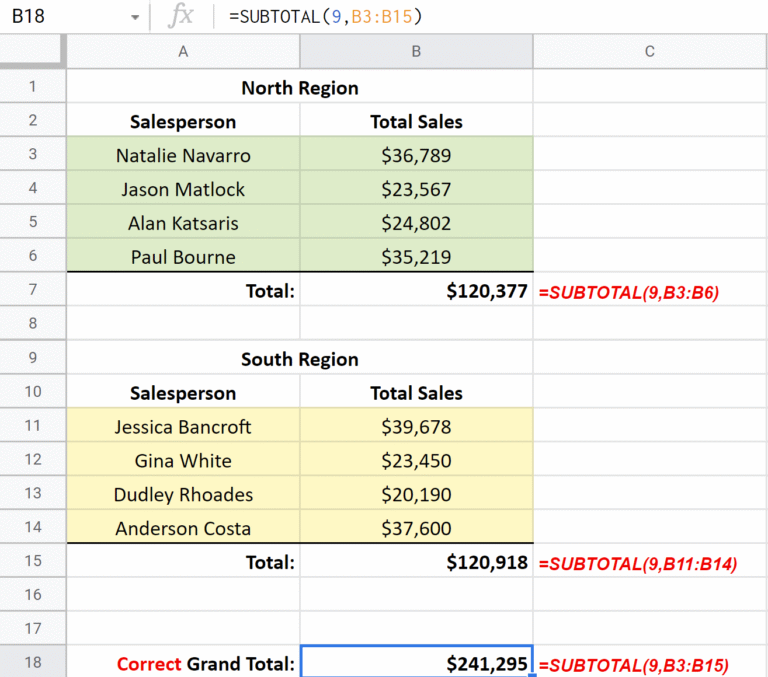Select row 3 header
The image size is (768, 677).
(x=32, y=154)
